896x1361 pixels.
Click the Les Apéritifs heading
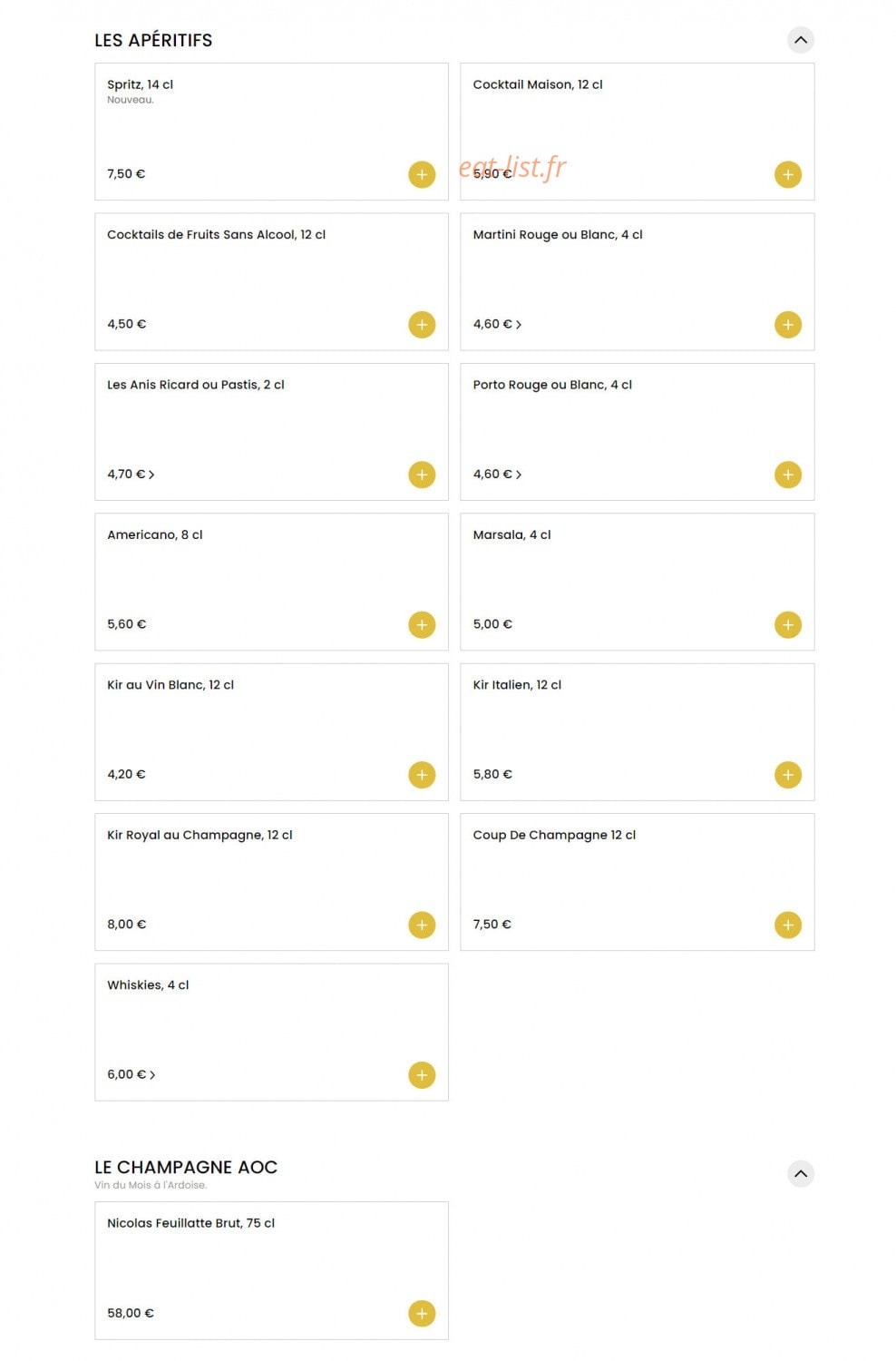point(153,40)
